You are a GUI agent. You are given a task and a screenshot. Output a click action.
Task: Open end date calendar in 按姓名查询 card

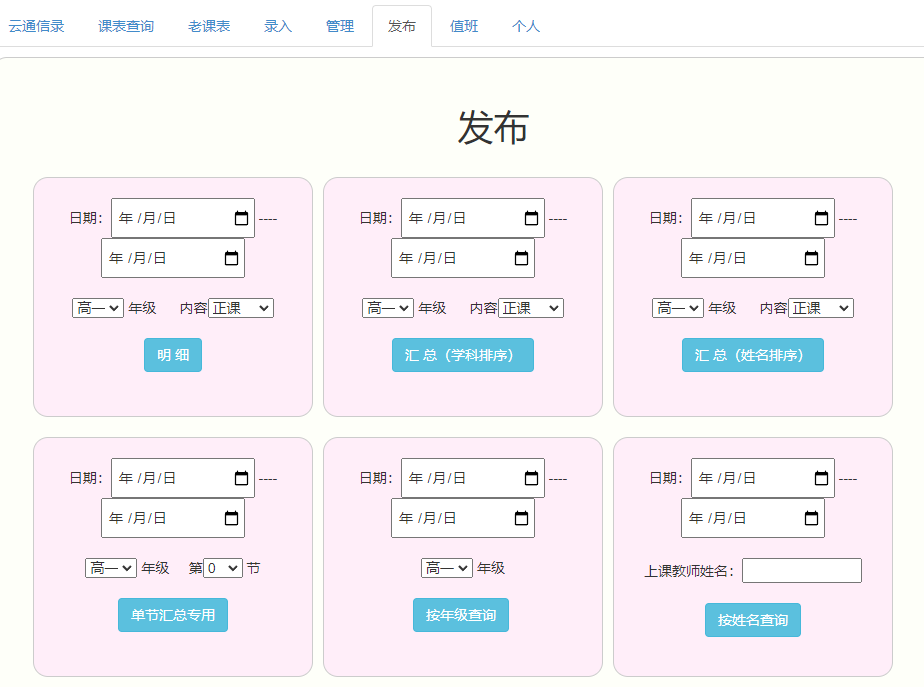811,518
